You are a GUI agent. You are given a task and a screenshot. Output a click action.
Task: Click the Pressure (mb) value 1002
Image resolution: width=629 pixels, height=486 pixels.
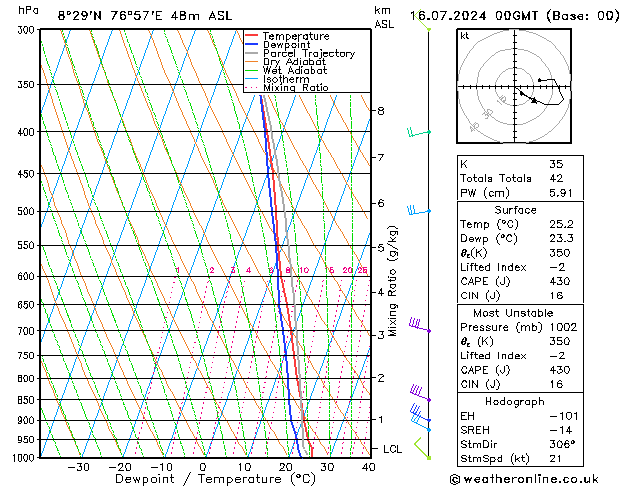[563, 327]
